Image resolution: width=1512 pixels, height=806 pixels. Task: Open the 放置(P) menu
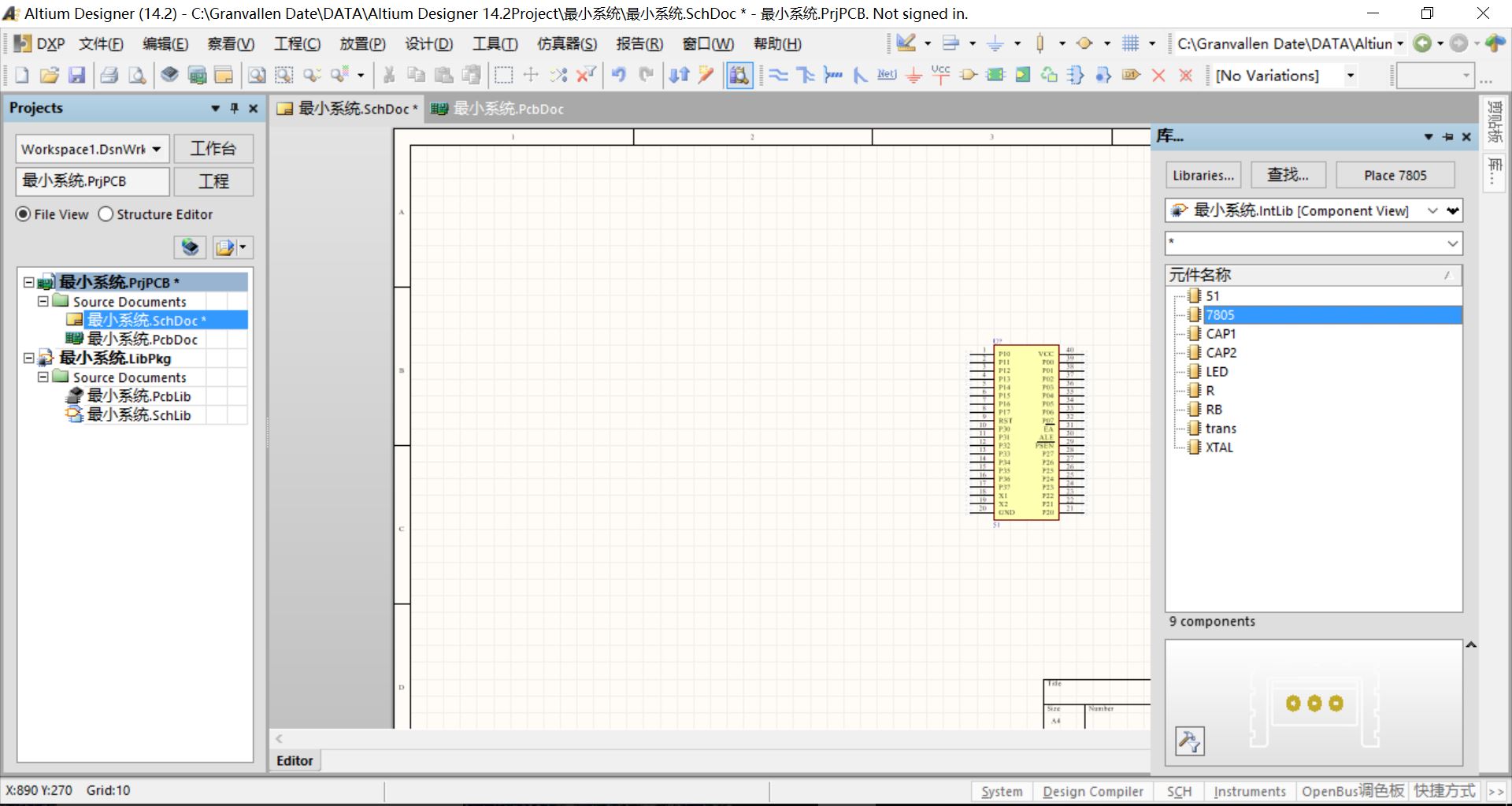(362, 44)
